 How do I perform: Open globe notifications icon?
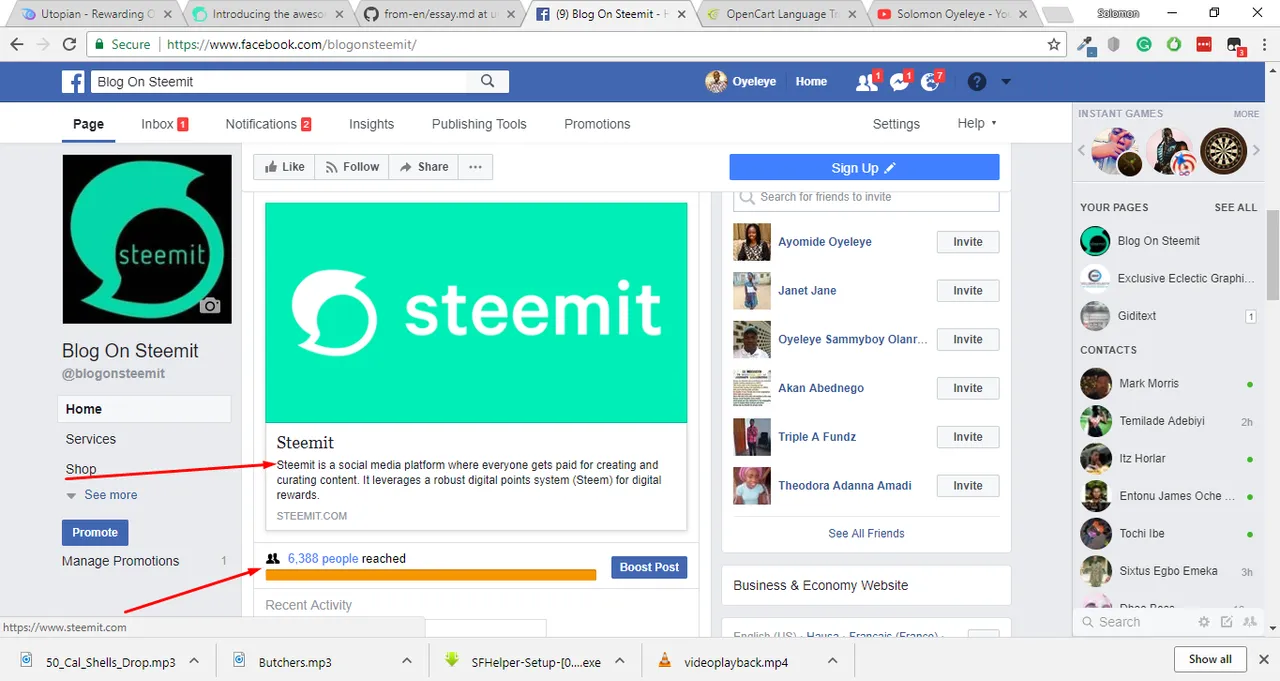click(931, 82)
